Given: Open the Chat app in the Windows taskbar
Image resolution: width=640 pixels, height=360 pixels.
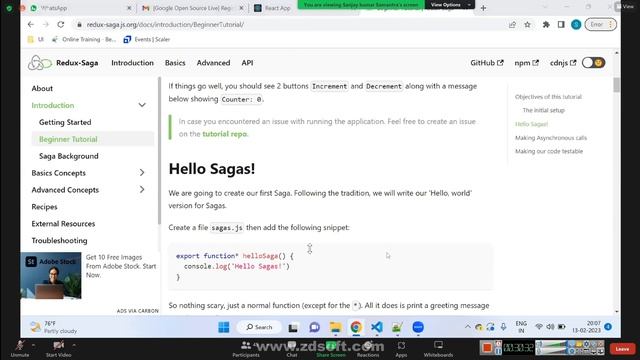Looking at the screenshot, I should coord(314,327).
